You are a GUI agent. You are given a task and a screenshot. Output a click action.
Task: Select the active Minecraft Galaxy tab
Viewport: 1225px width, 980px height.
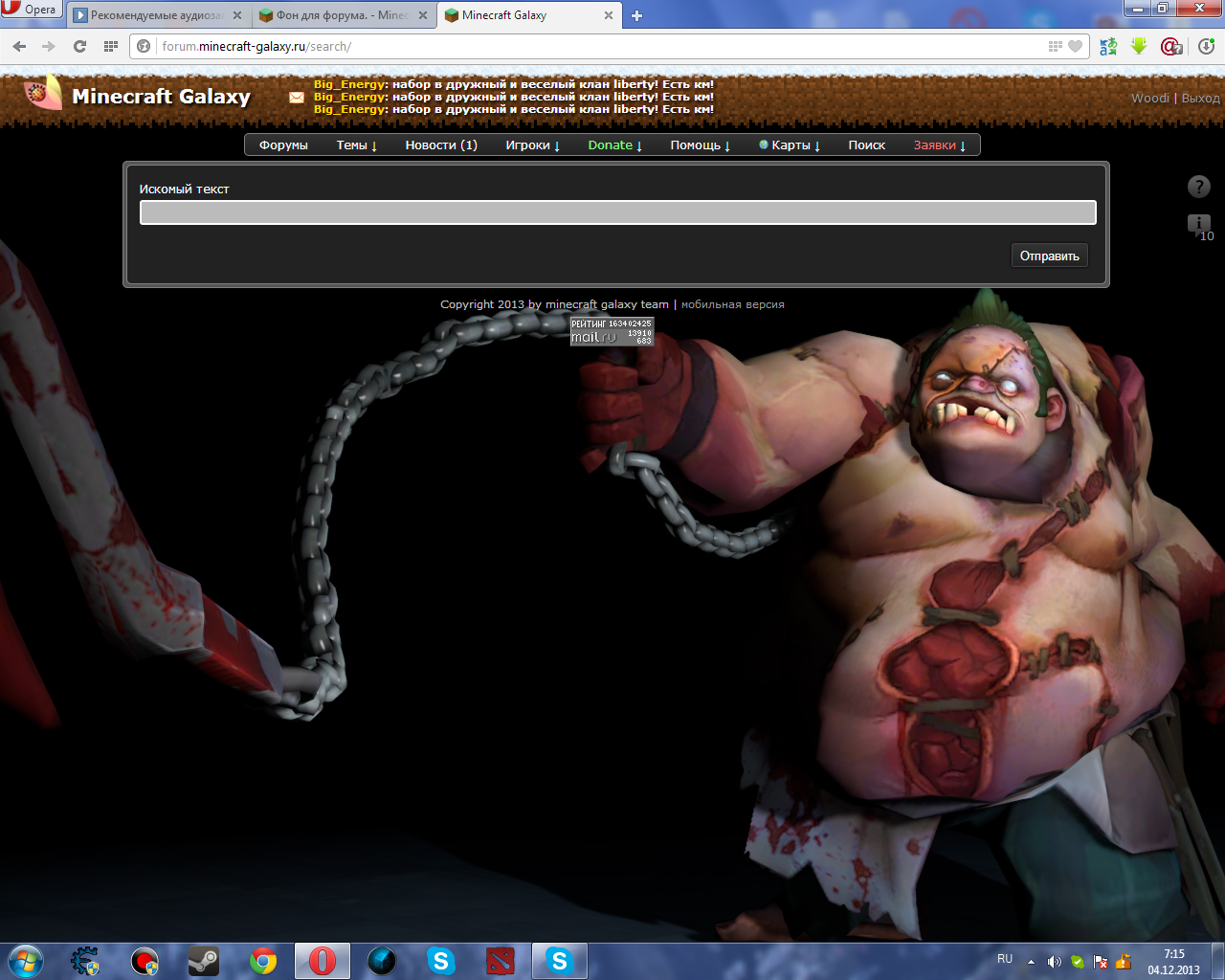528,15
